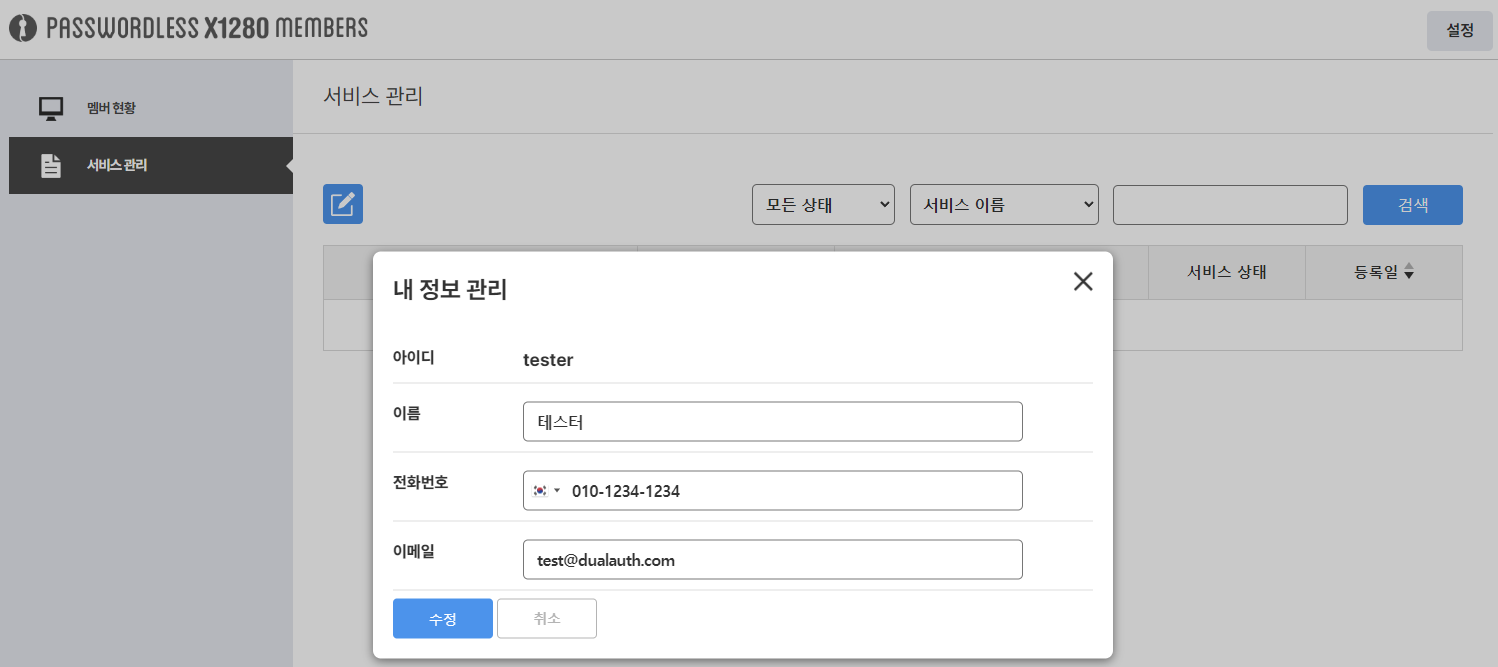
Task: Click the 설정 button
Action: tap(1460, 30)
